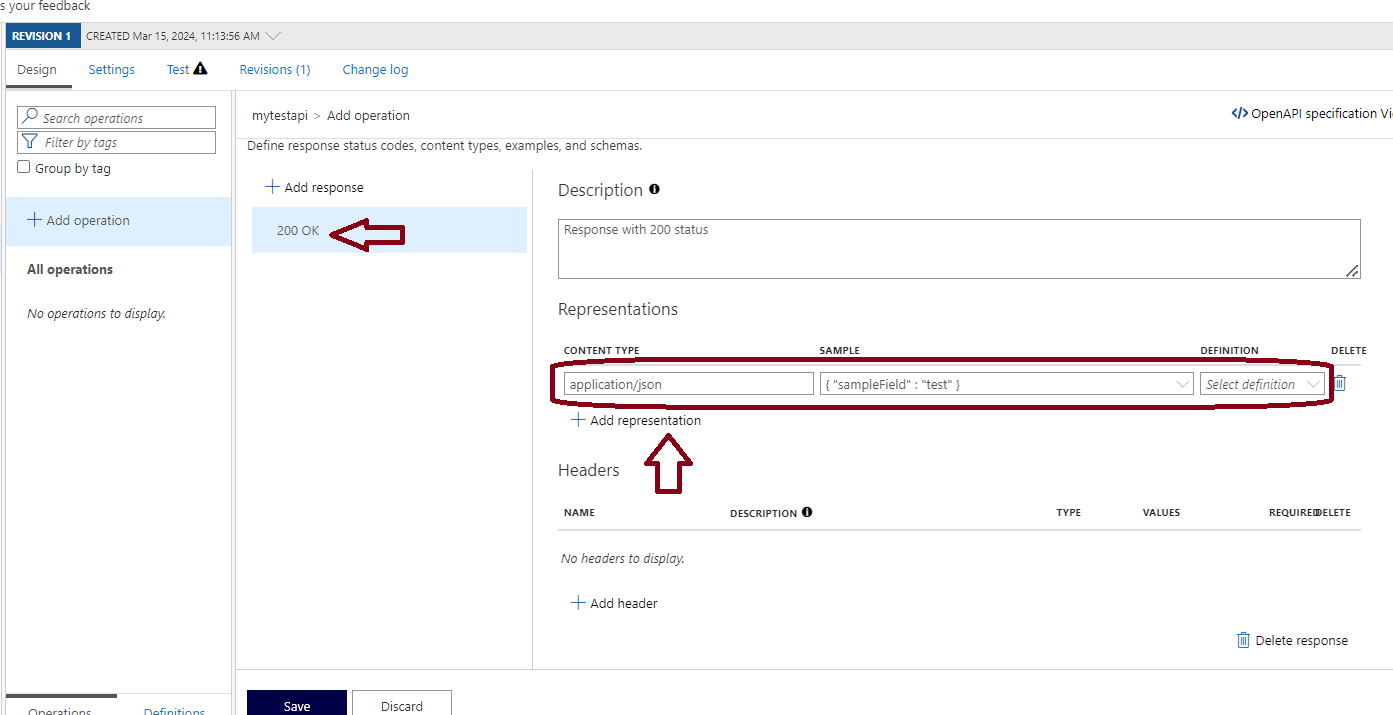Click the Discard button
The image size is (1393, 715).
point(402,703)
